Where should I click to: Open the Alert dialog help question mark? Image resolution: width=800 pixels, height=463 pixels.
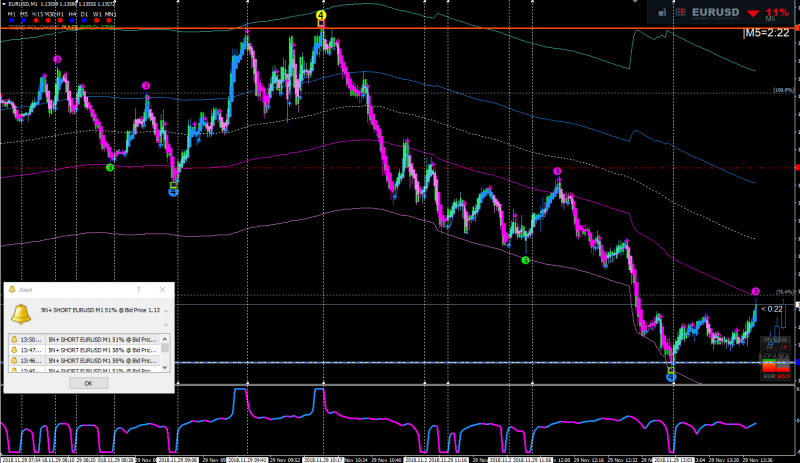click(138, 289)
